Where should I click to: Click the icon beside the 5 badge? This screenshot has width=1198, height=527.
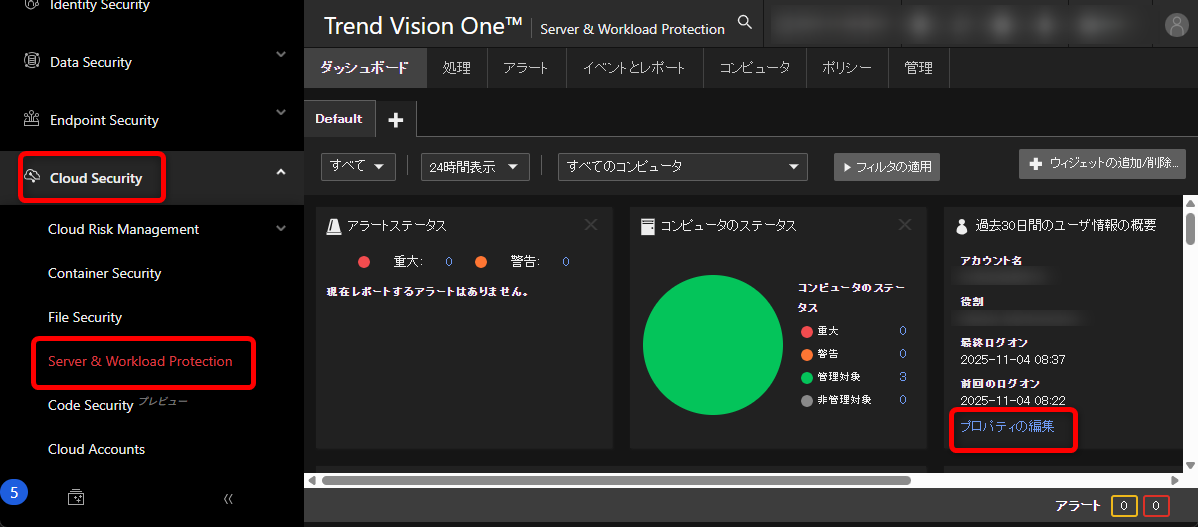coord(76,497)
